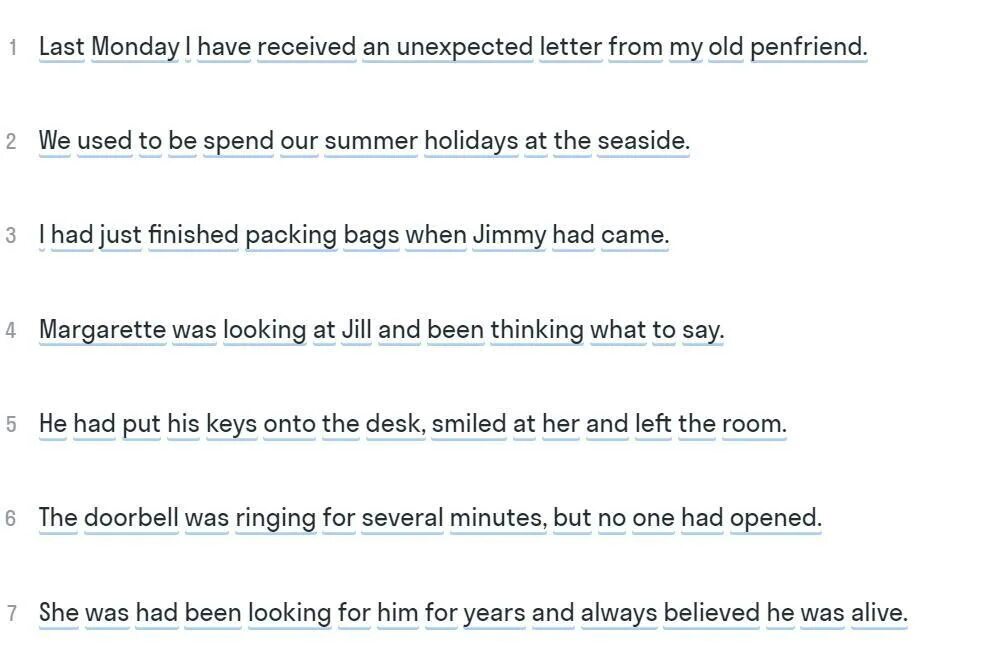Click the word 'be' in sentence 2

(182, 141)
